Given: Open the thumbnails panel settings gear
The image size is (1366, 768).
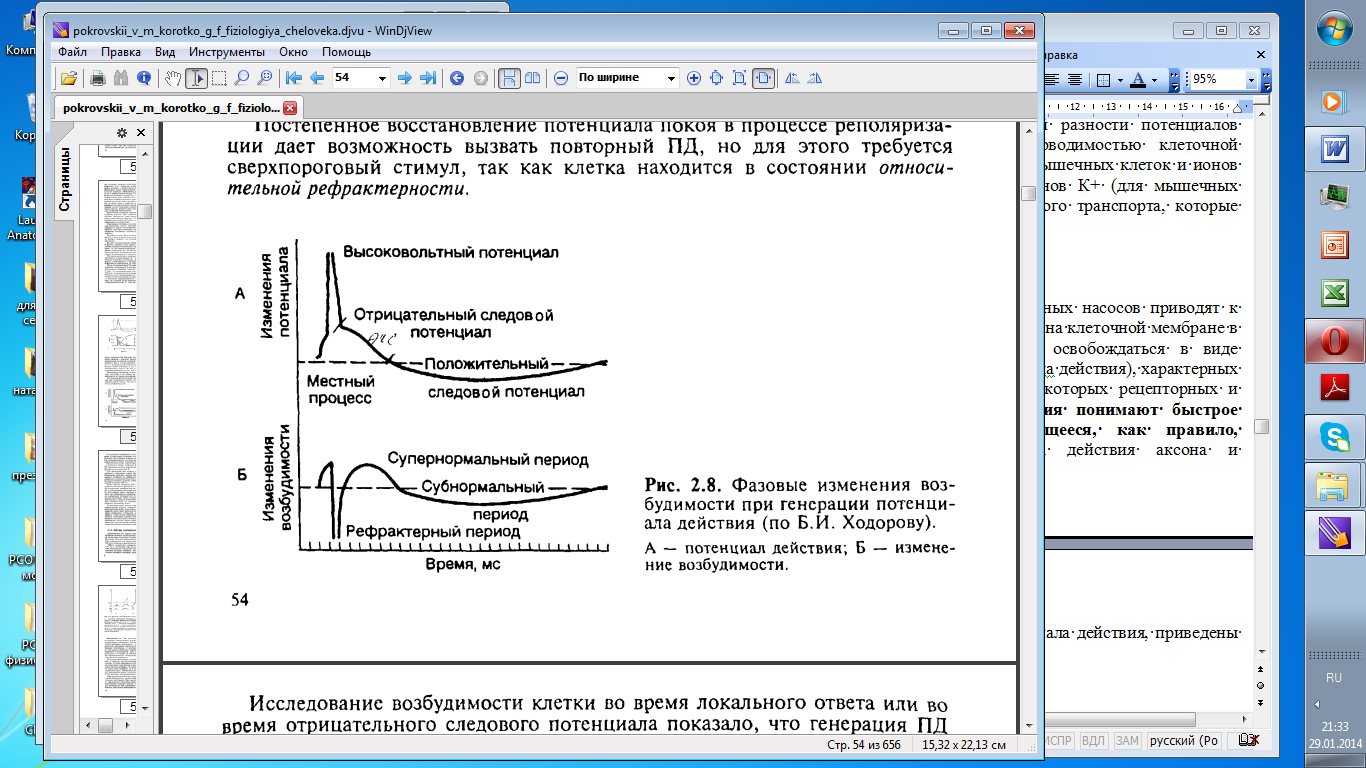Looking at the screenshot, I should (x=122, y=132).
